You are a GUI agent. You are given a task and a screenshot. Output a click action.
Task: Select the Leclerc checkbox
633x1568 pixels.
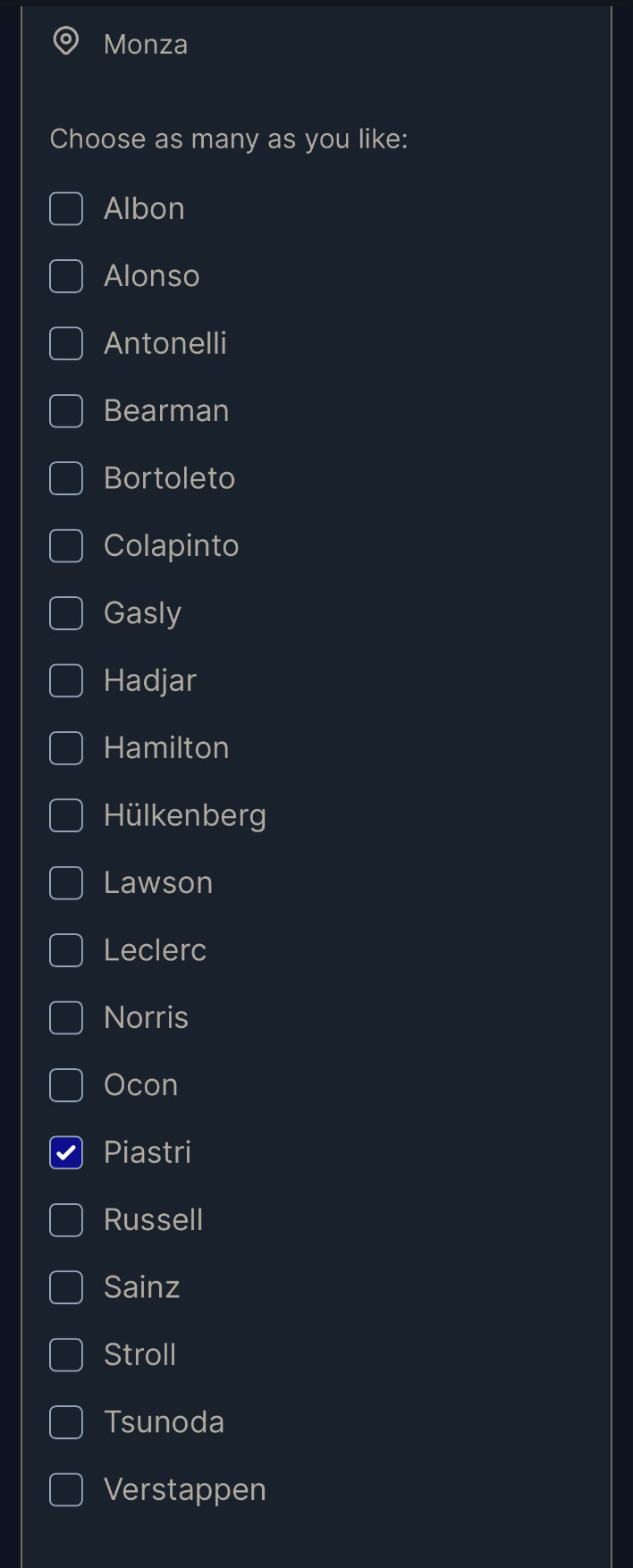[66, 950]
